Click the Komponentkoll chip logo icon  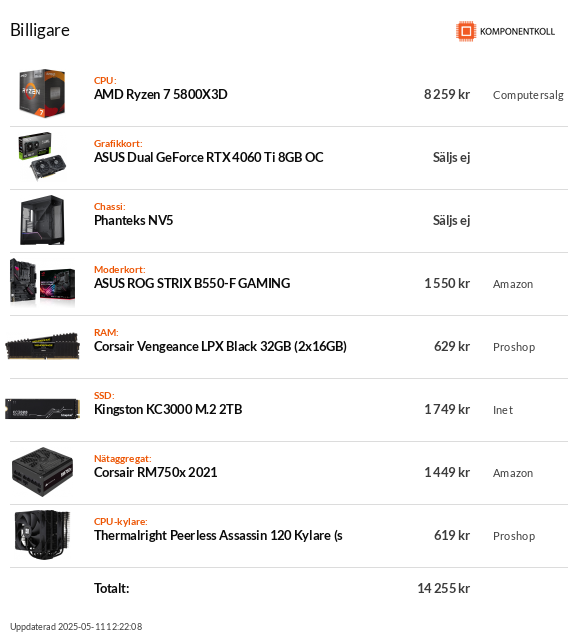(x=466, y=31)
